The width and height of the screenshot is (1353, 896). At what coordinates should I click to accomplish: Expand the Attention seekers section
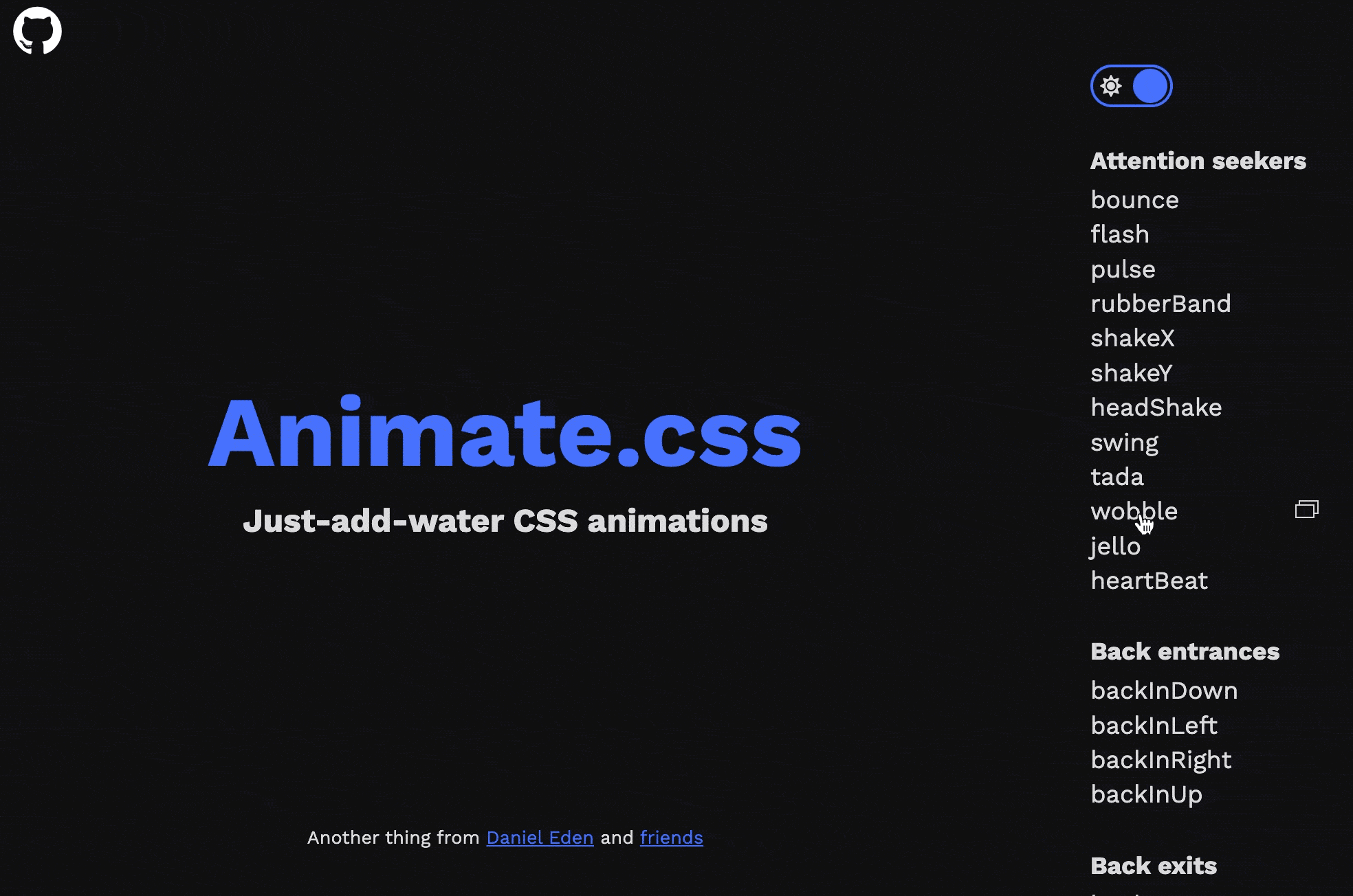coord(1197,161)
